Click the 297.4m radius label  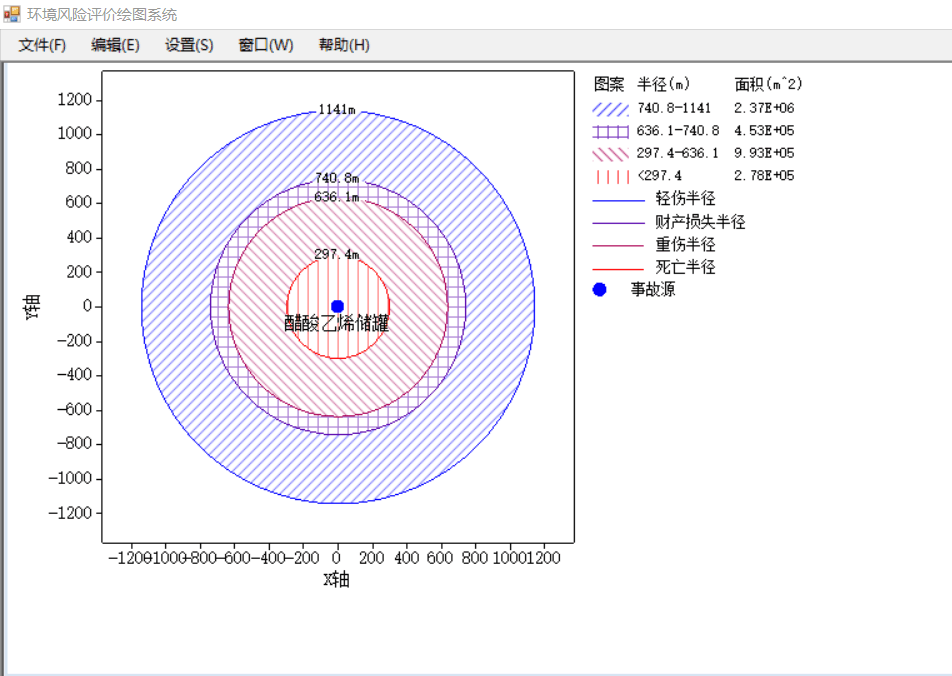pos(336,254)
